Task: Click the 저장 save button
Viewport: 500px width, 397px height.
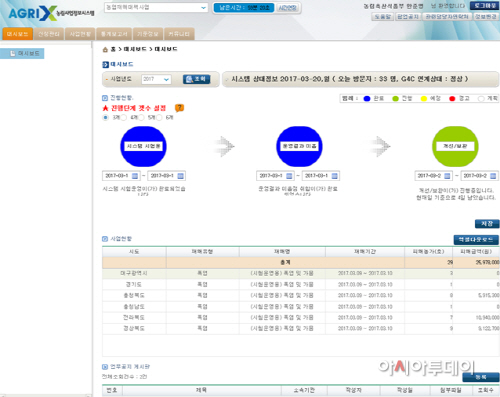Action: (487, 224)
